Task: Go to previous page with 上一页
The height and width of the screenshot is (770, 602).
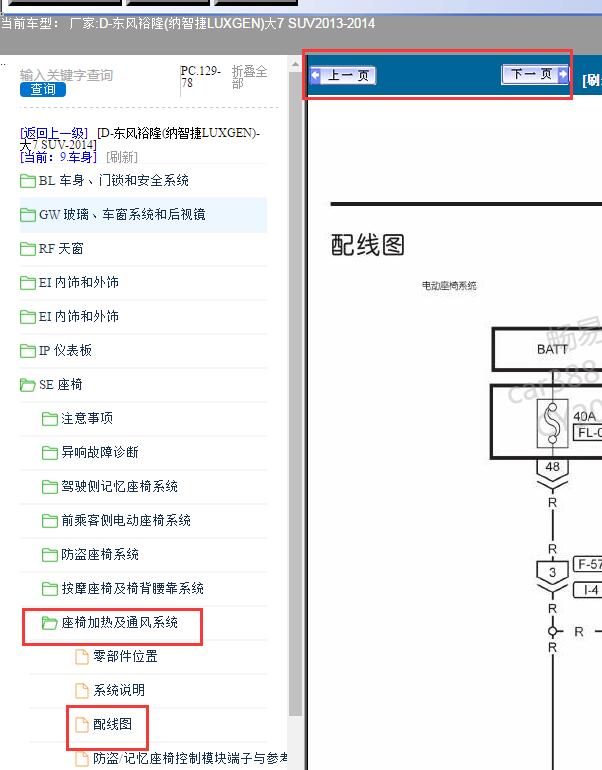Action: [x=343, y=76]
